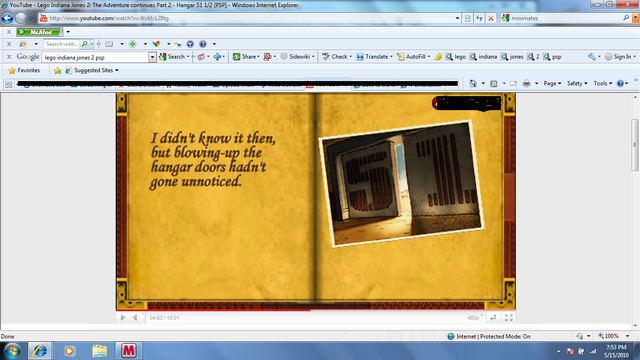Click the add to favorites bar star icon

tap(58, 71)
